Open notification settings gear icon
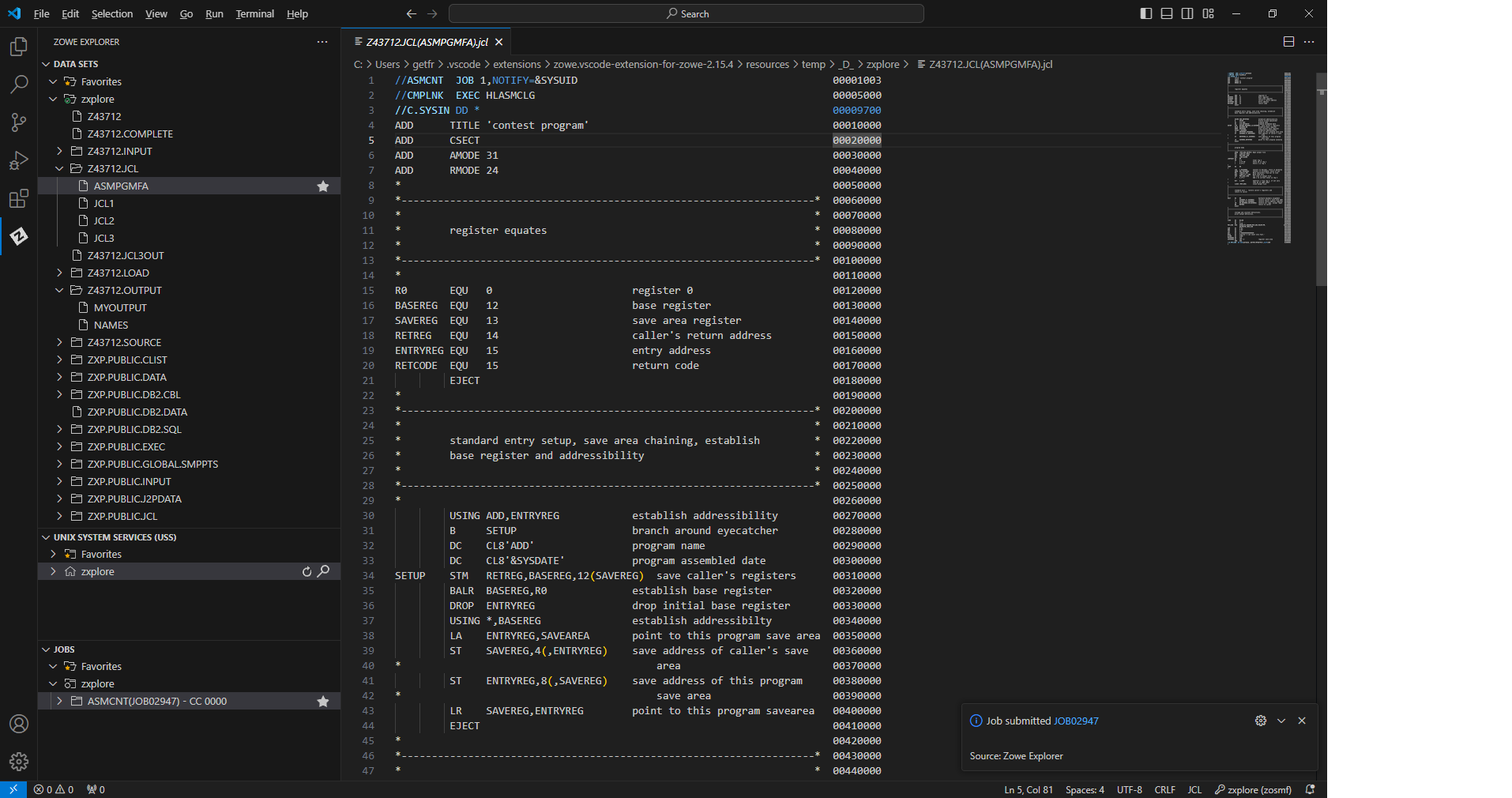Image resolution: width=1512 pixels, height=798 pixels. tap(1260, 721)
